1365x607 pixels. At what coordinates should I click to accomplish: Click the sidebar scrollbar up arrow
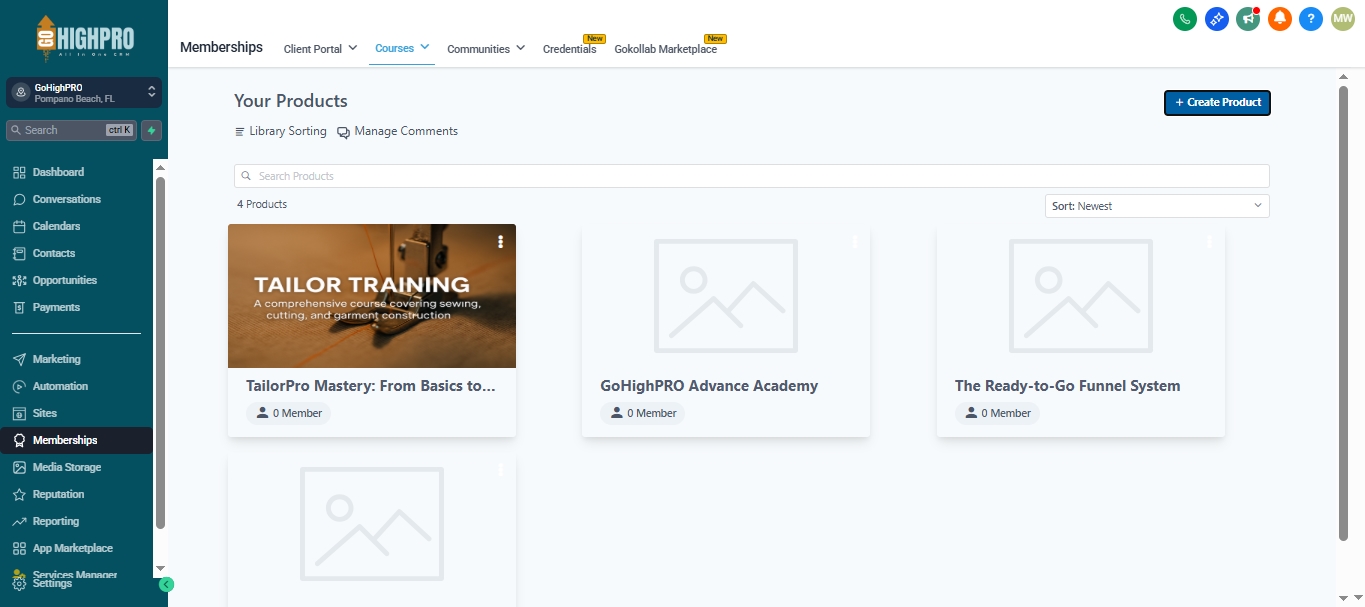pos(160,167)
